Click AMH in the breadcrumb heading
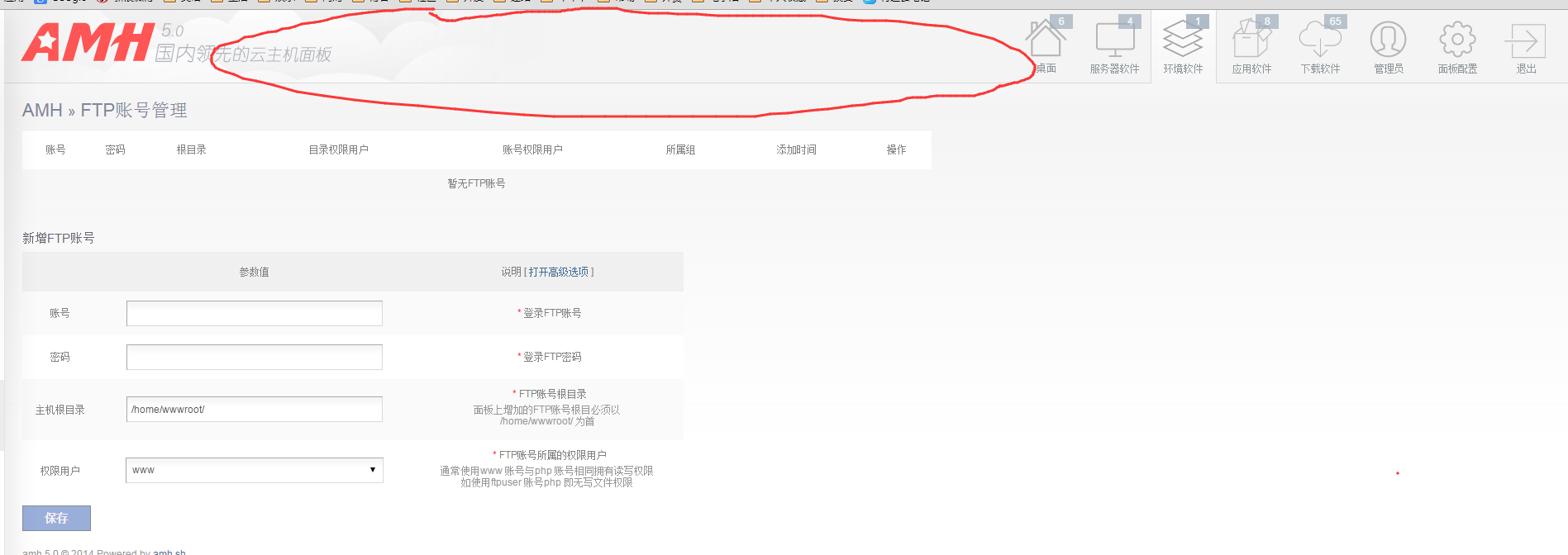 (42, 111)
